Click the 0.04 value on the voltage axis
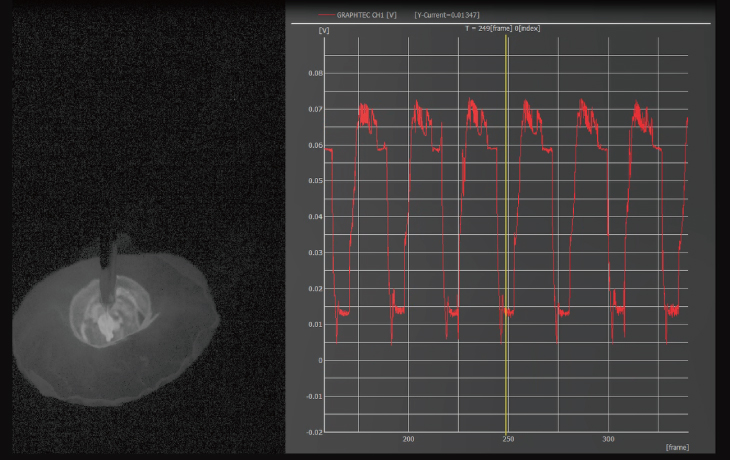 coord(316,217)
